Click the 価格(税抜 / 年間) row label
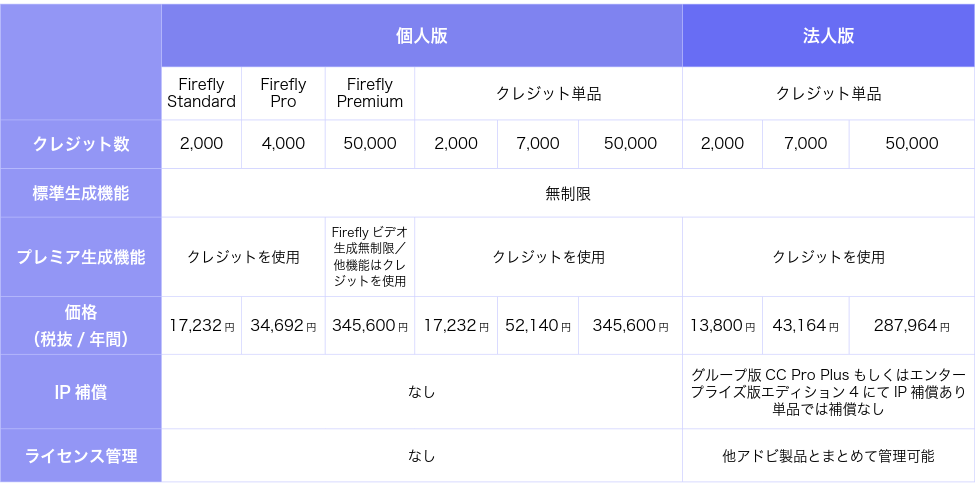 click(81, 325)
